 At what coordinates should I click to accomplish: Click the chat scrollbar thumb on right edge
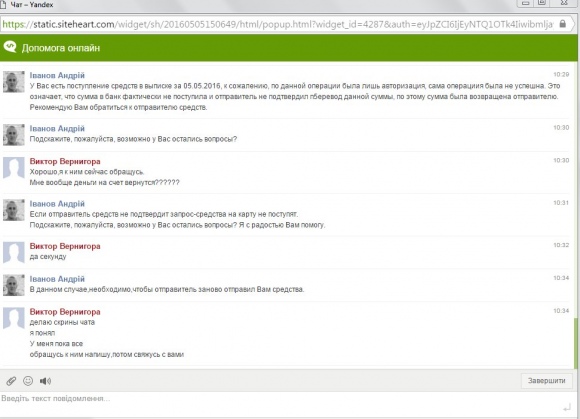click(x=576, y=343)
